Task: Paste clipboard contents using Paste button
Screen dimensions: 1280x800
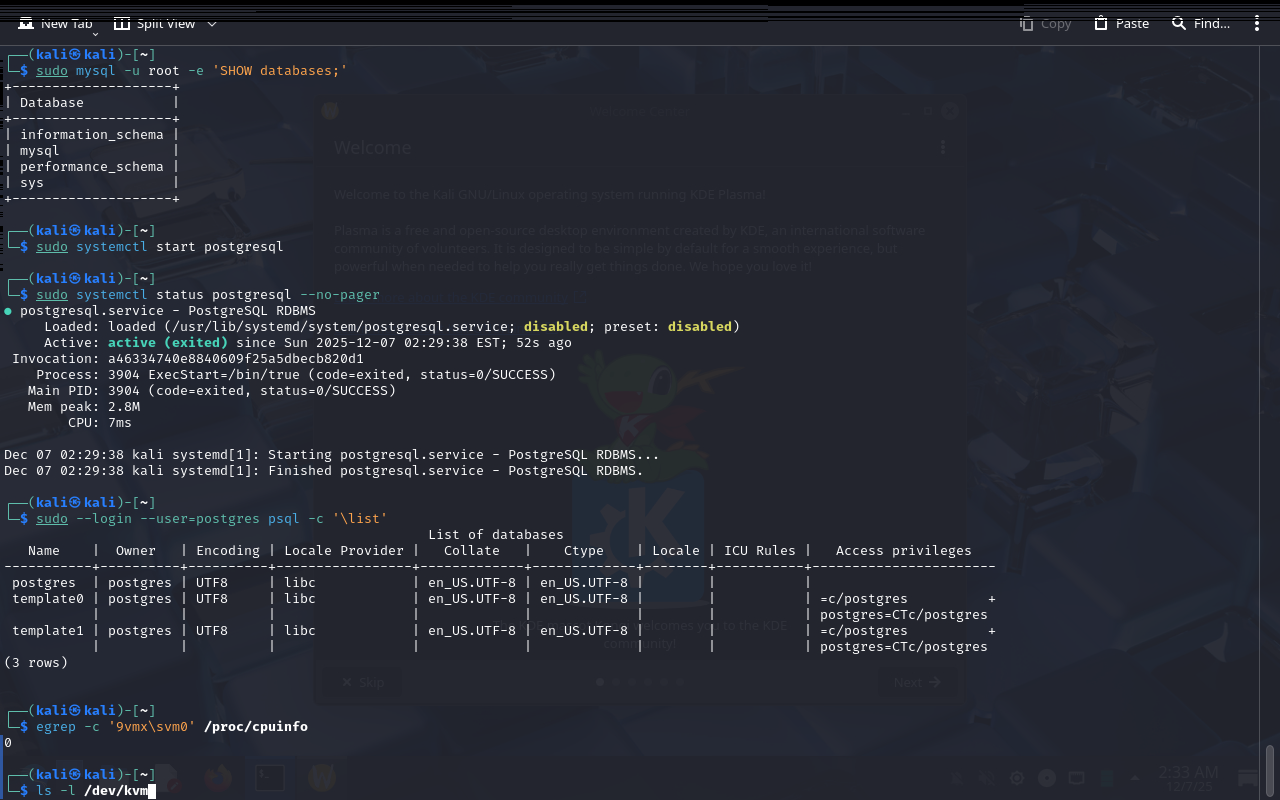Action: click(x=1121, y=23)
